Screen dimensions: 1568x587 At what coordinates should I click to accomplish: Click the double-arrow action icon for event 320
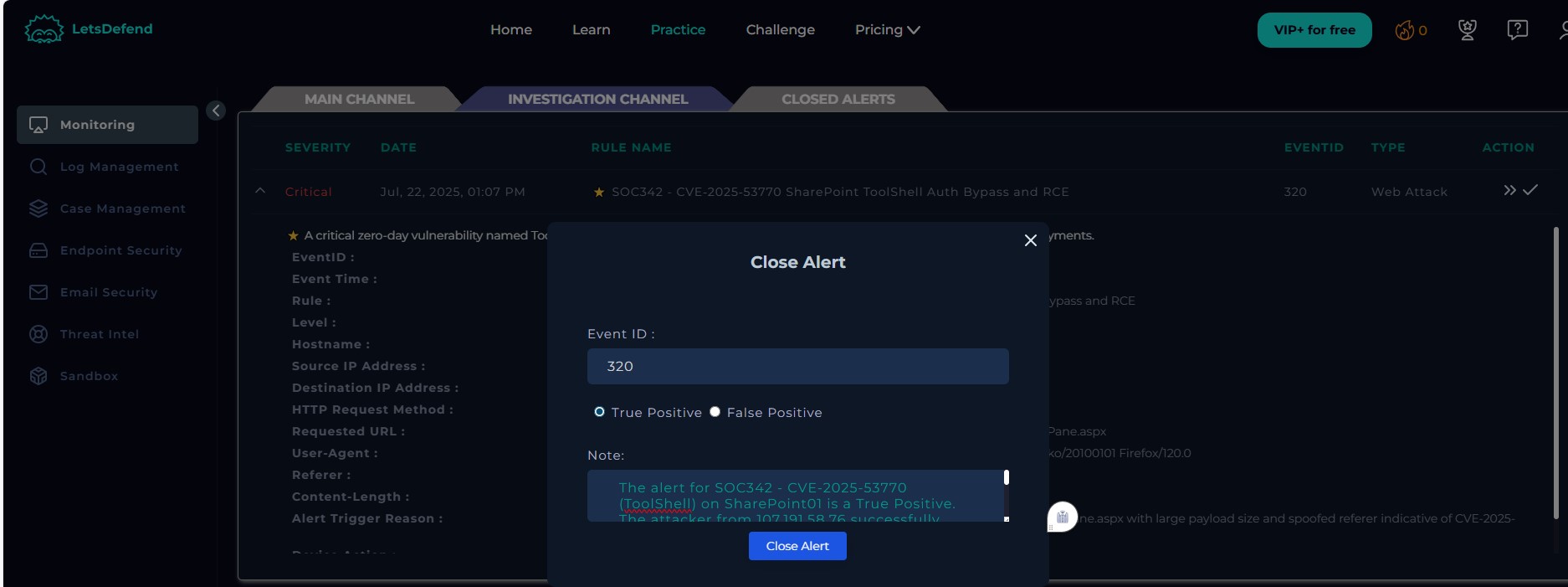tap(1509, 190)
